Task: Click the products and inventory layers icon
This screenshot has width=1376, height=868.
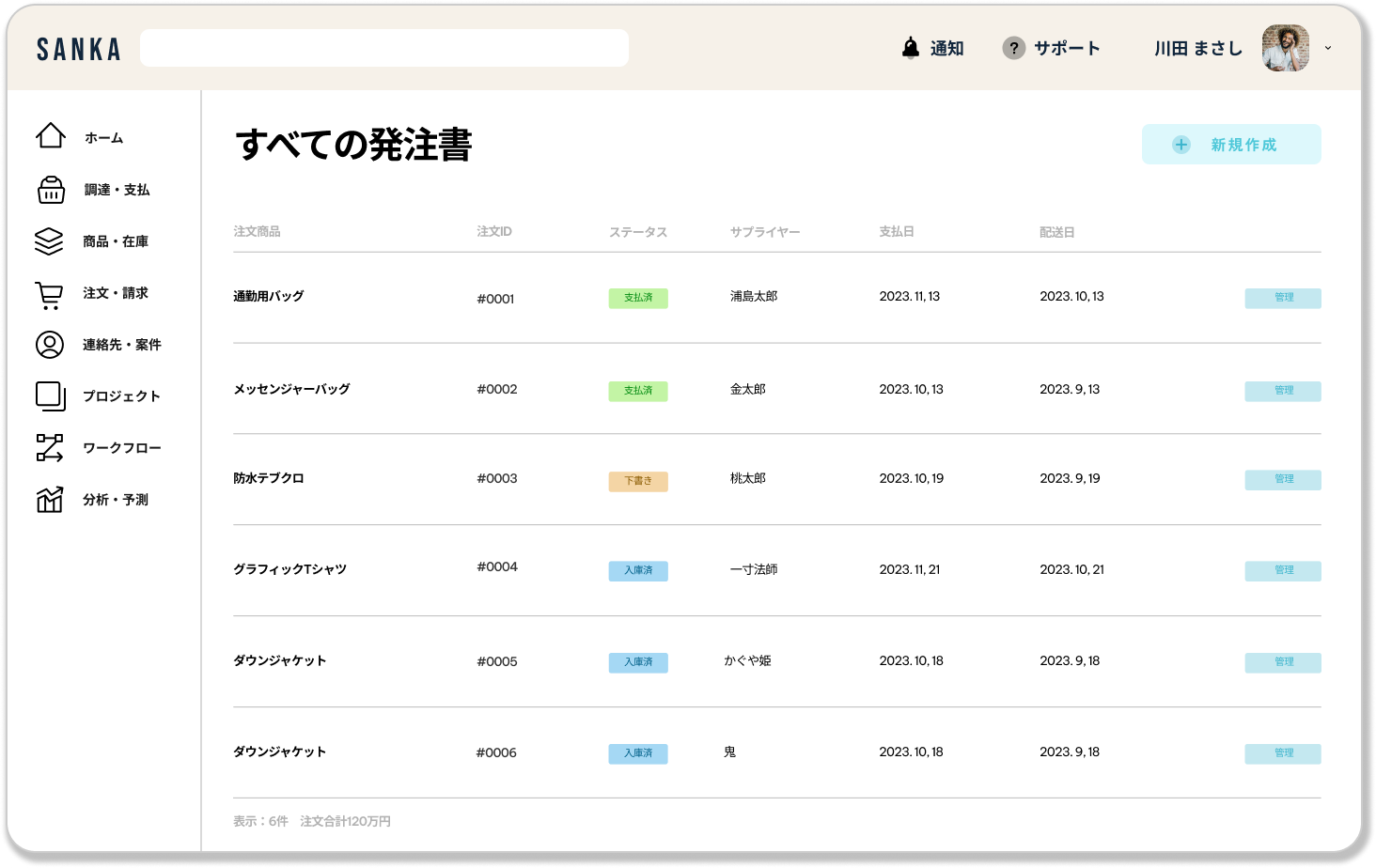Action: (x=49, y=241)
